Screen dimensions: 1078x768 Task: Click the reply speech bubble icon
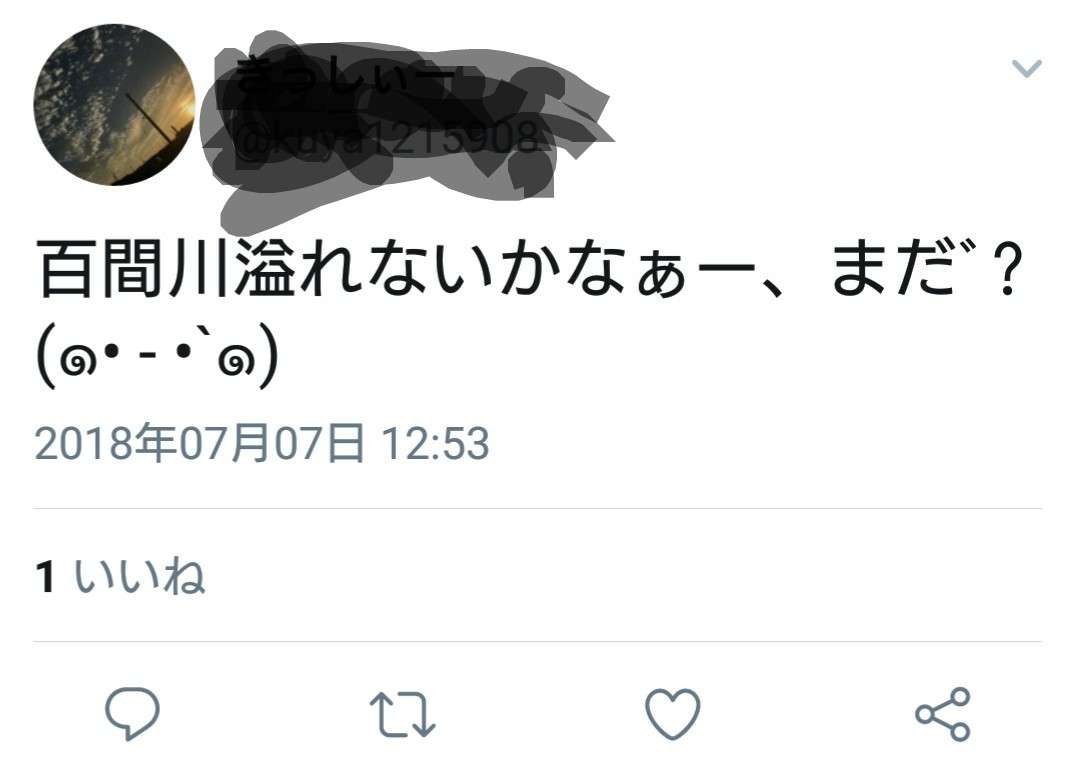[x=132, y=713]
